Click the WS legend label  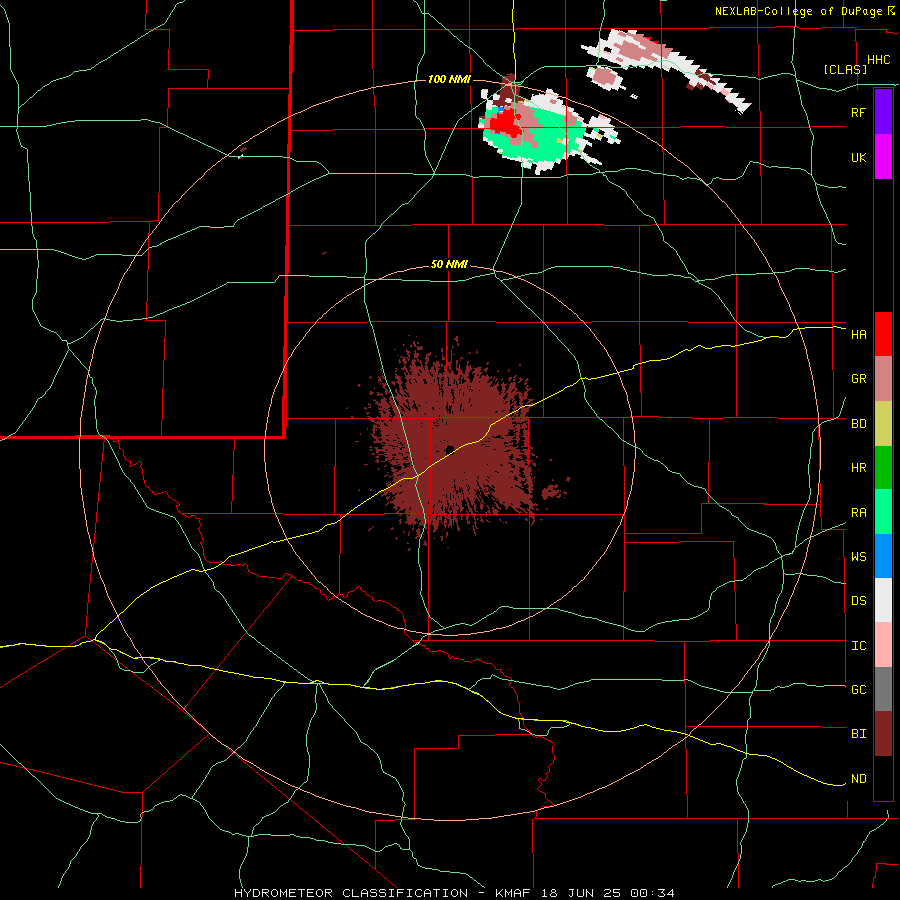pyautogui.click(x=859, y=557)
